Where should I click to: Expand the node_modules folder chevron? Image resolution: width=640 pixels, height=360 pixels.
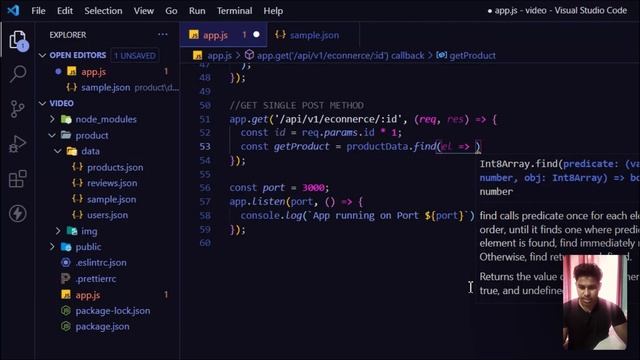click(x=52, y=119)
